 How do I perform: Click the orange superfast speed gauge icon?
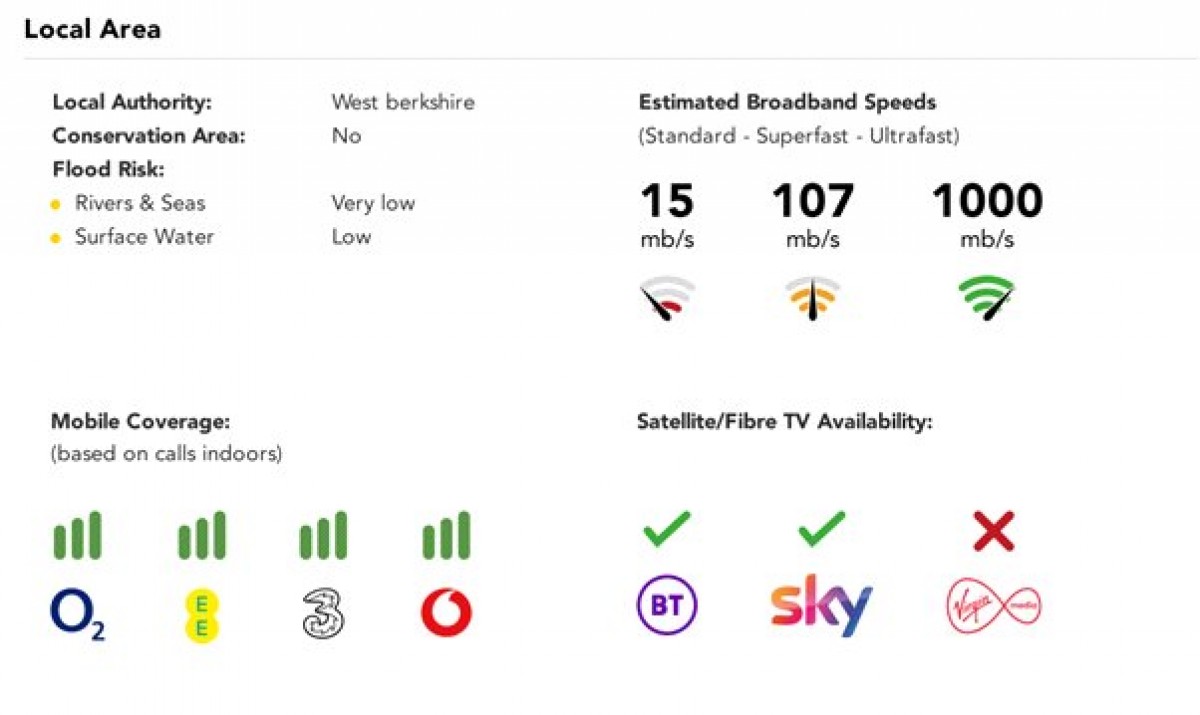tap(813, 298)
